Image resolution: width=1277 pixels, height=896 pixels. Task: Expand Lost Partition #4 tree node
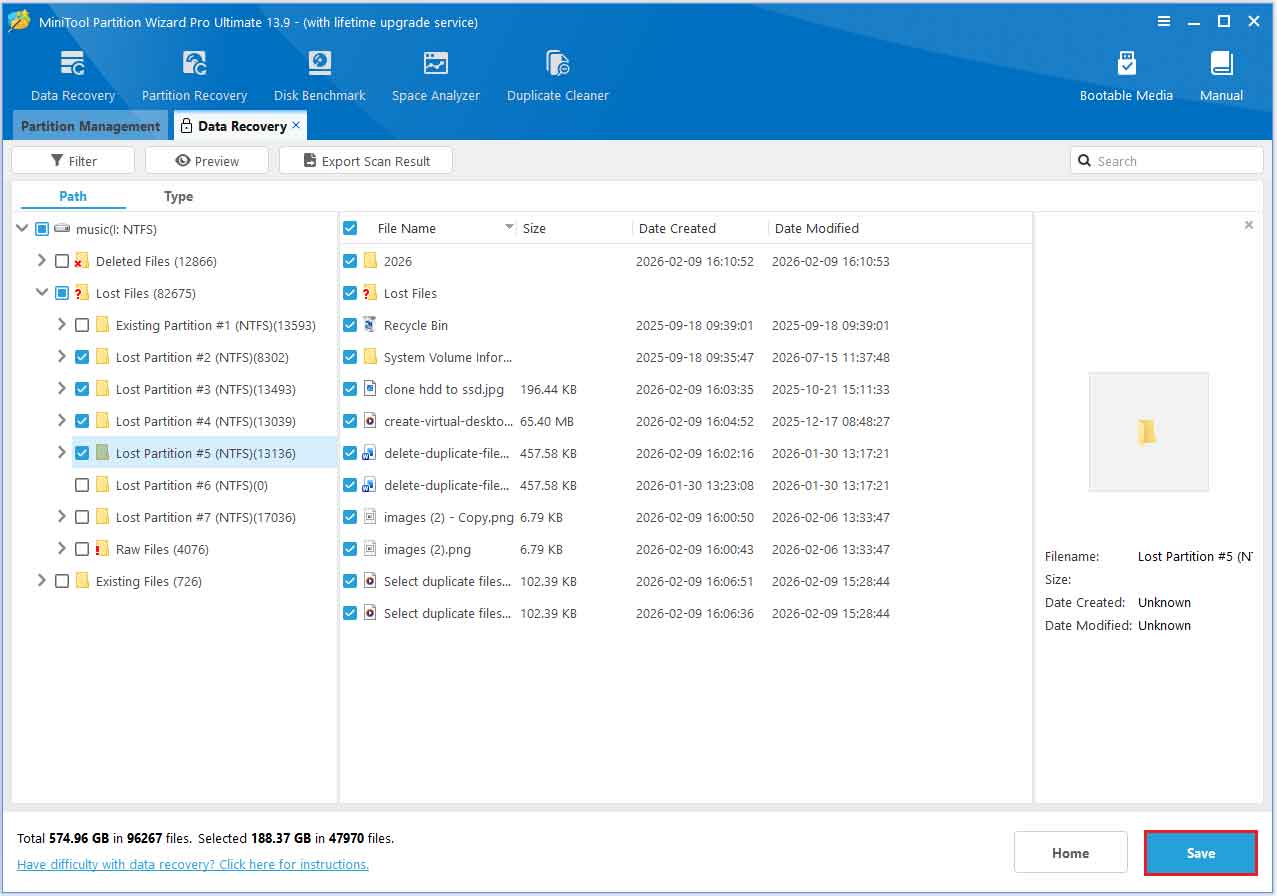click(x=62, y=421)
